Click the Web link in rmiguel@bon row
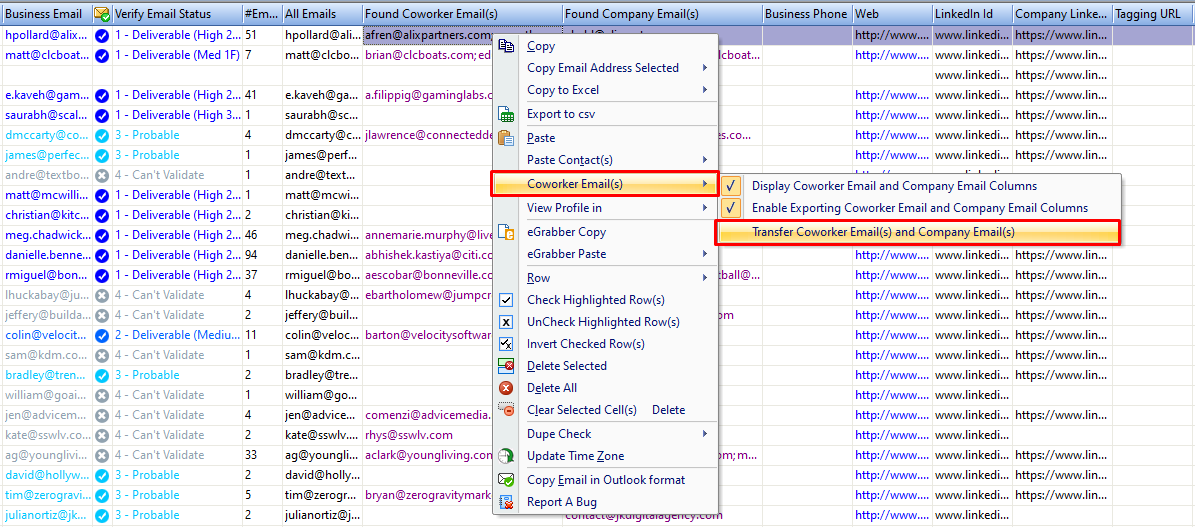The height and width of the screenshot is (527, 1195). [x=892, y=275]
